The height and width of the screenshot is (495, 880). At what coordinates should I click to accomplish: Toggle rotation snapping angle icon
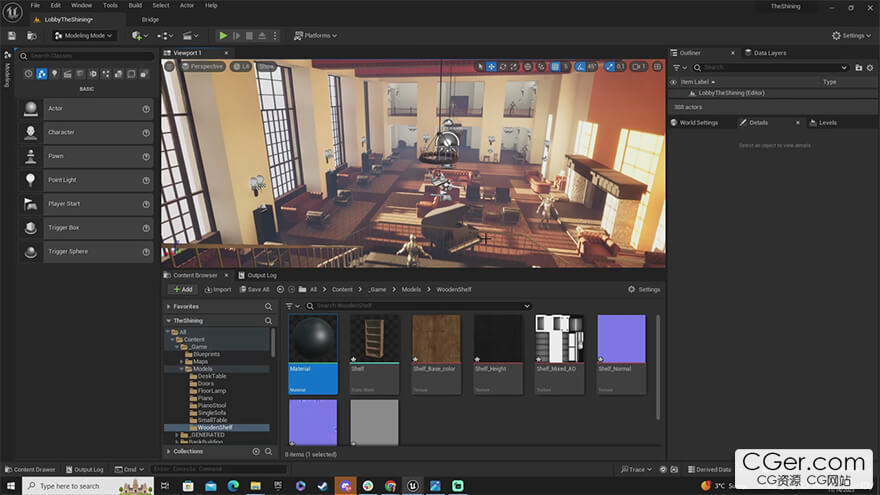click(580, 66)
